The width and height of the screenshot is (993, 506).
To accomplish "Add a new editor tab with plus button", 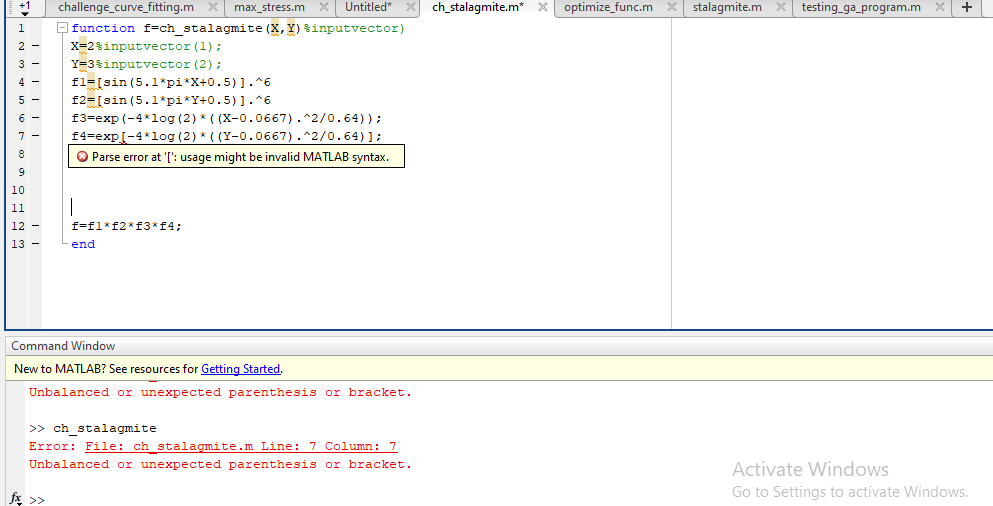I will [966, 8].
